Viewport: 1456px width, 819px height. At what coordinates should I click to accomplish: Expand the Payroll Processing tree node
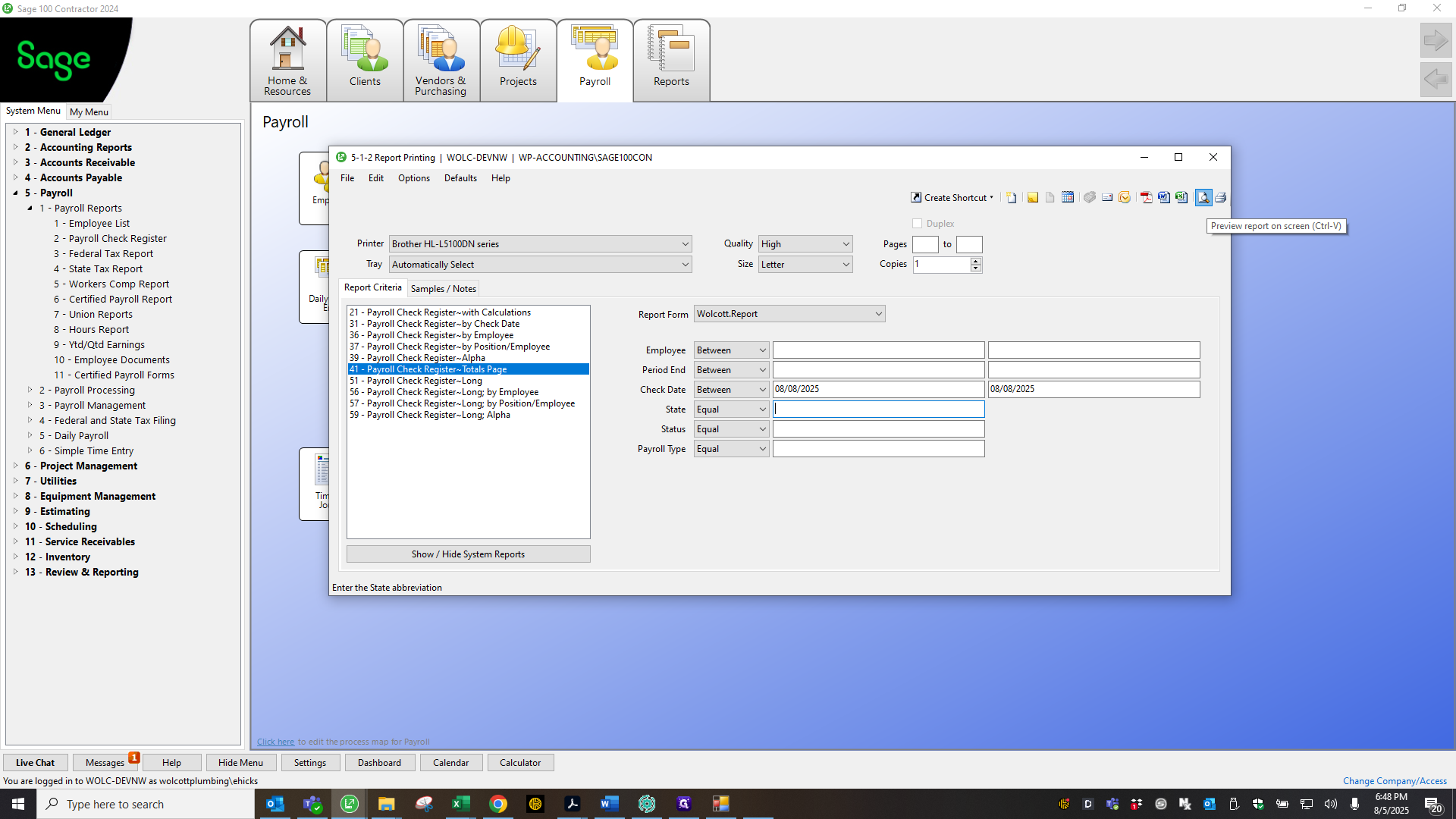[x=30, y=390]
